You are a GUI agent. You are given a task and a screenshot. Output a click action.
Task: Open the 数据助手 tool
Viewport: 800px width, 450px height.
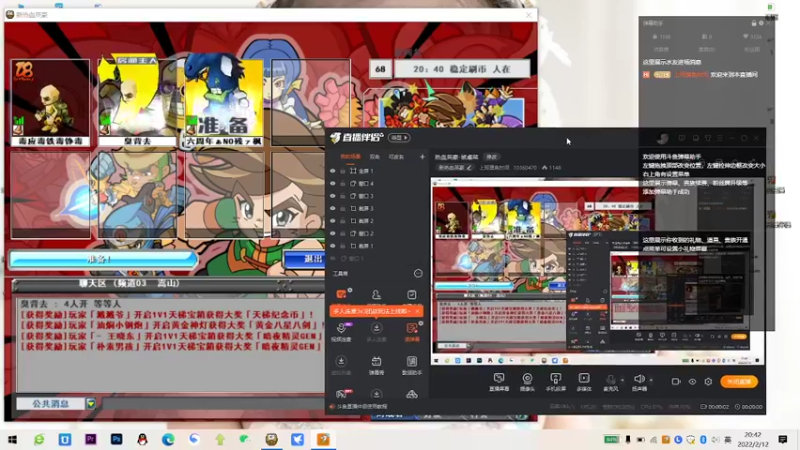coord(412,365)
